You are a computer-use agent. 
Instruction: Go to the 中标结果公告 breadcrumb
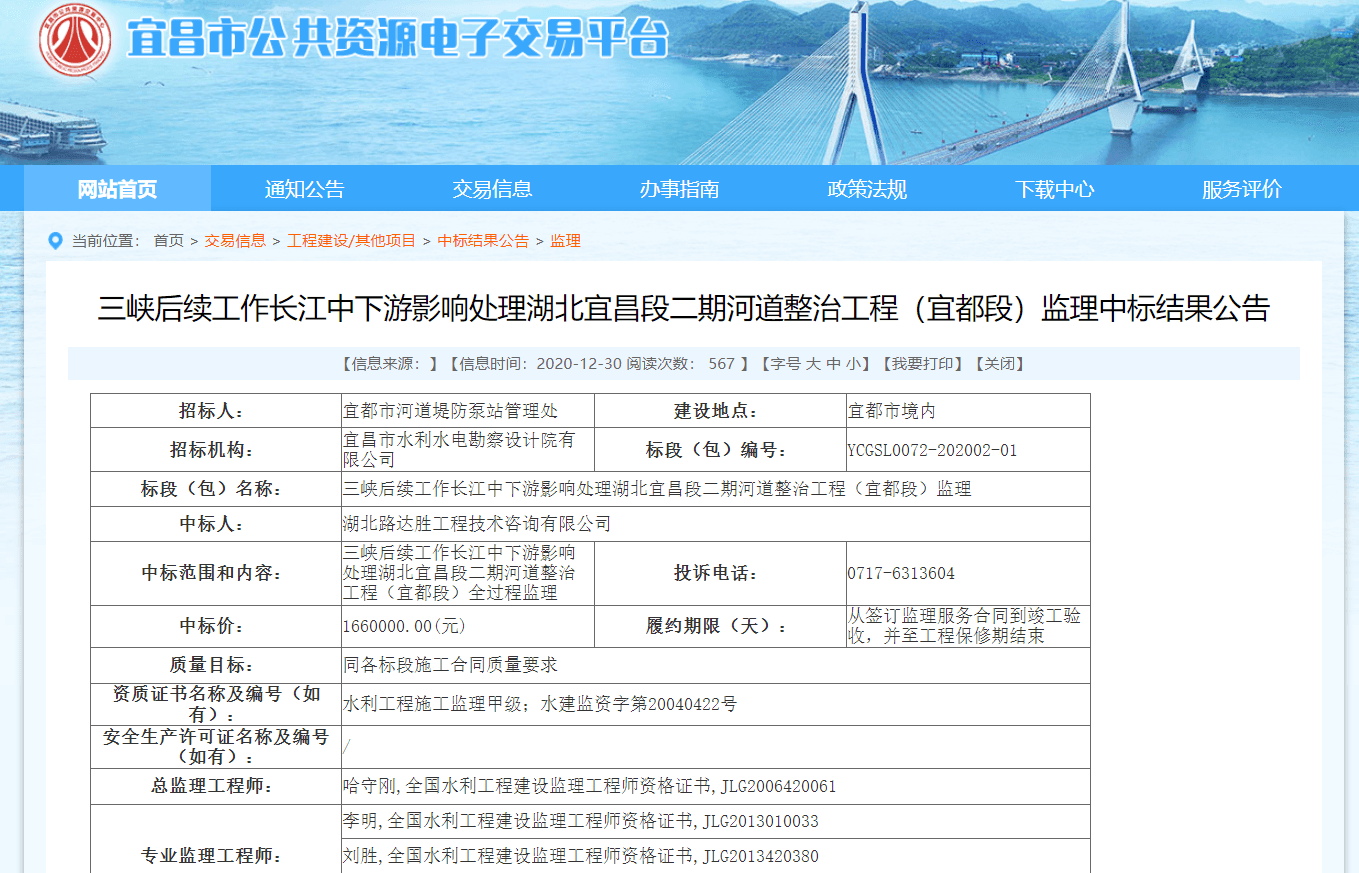tap(483, 241)
